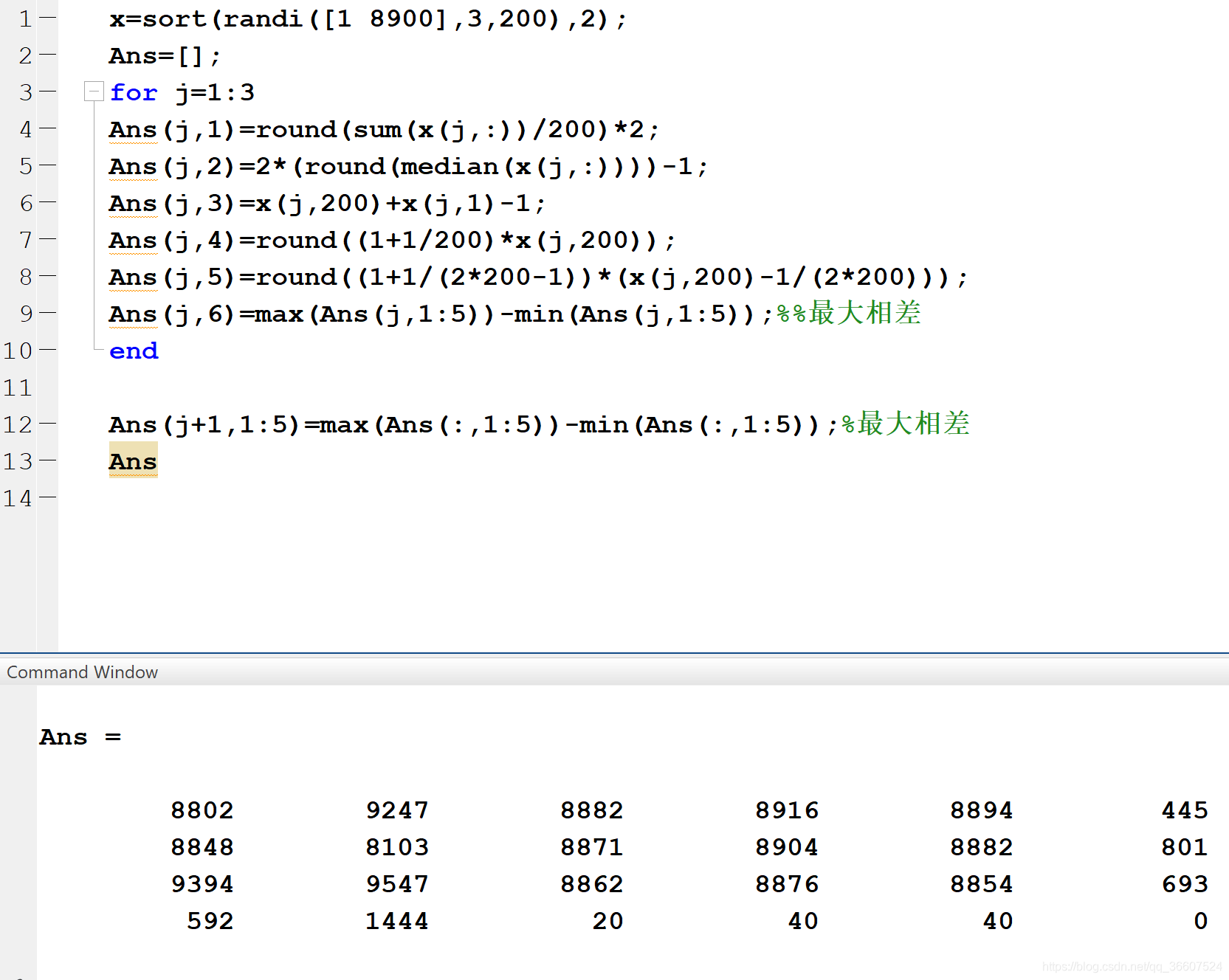This screenshot has height=980, width=1229.
Task: Toggle breakpoint on line 8
Action: tap(47, 275)
